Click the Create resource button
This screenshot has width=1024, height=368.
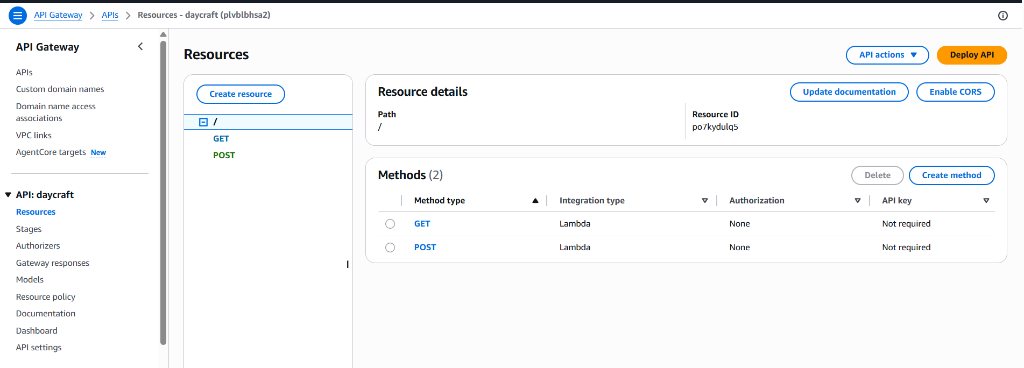tap(240, 94)
